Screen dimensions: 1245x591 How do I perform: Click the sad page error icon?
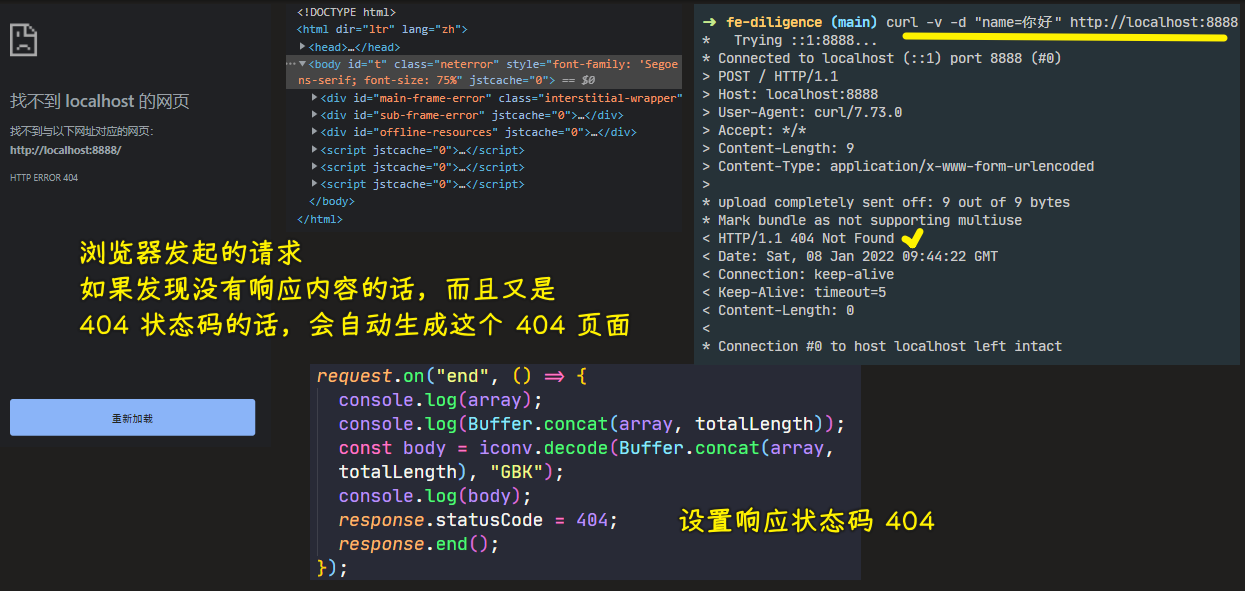pyautogui.click(x=23, y=39)
